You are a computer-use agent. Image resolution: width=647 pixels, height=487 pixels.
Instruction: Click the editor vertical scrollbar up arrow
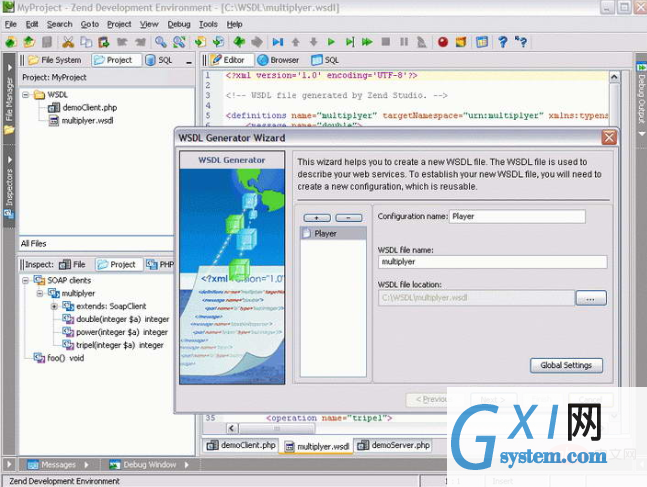pos(614,77)
